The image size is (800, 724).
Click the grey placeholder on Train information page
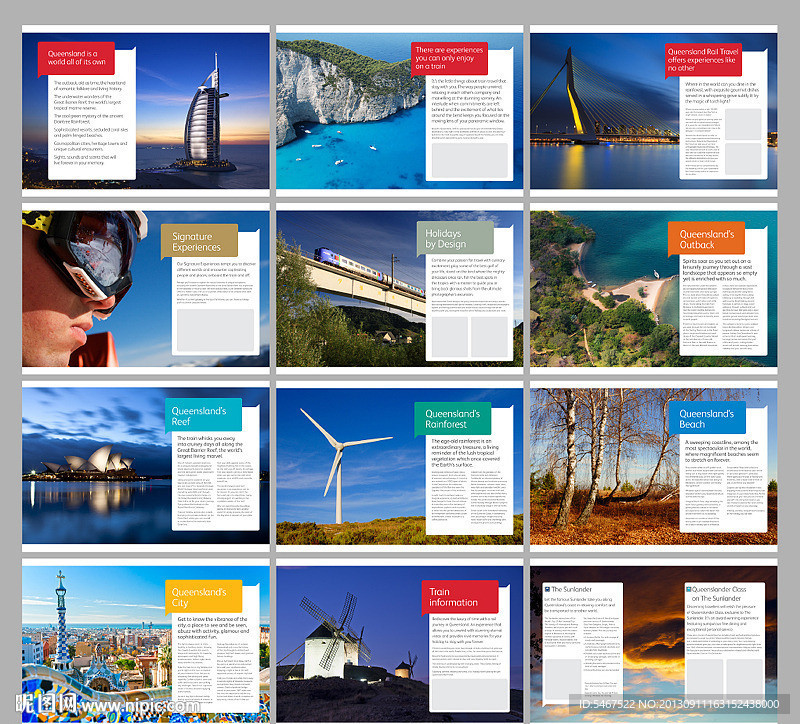[x=469, y=692]
